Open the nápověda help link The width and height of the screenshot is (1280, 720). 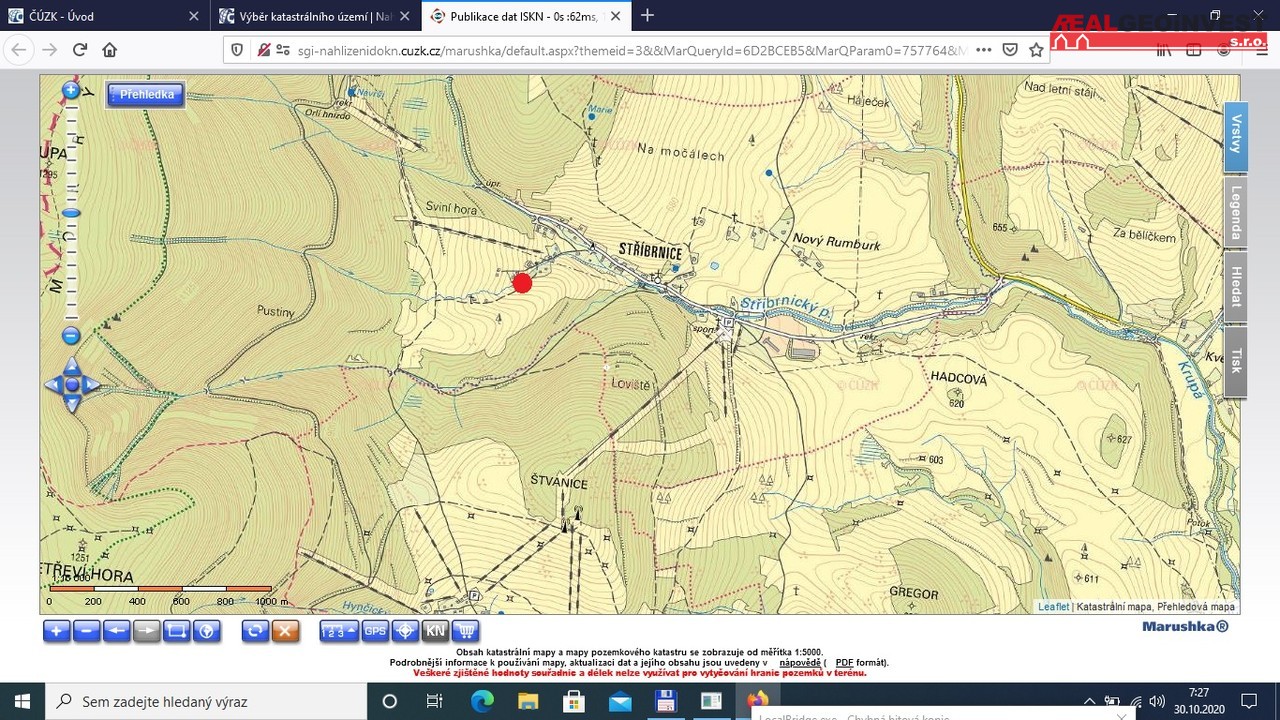(x=800, y=663)
